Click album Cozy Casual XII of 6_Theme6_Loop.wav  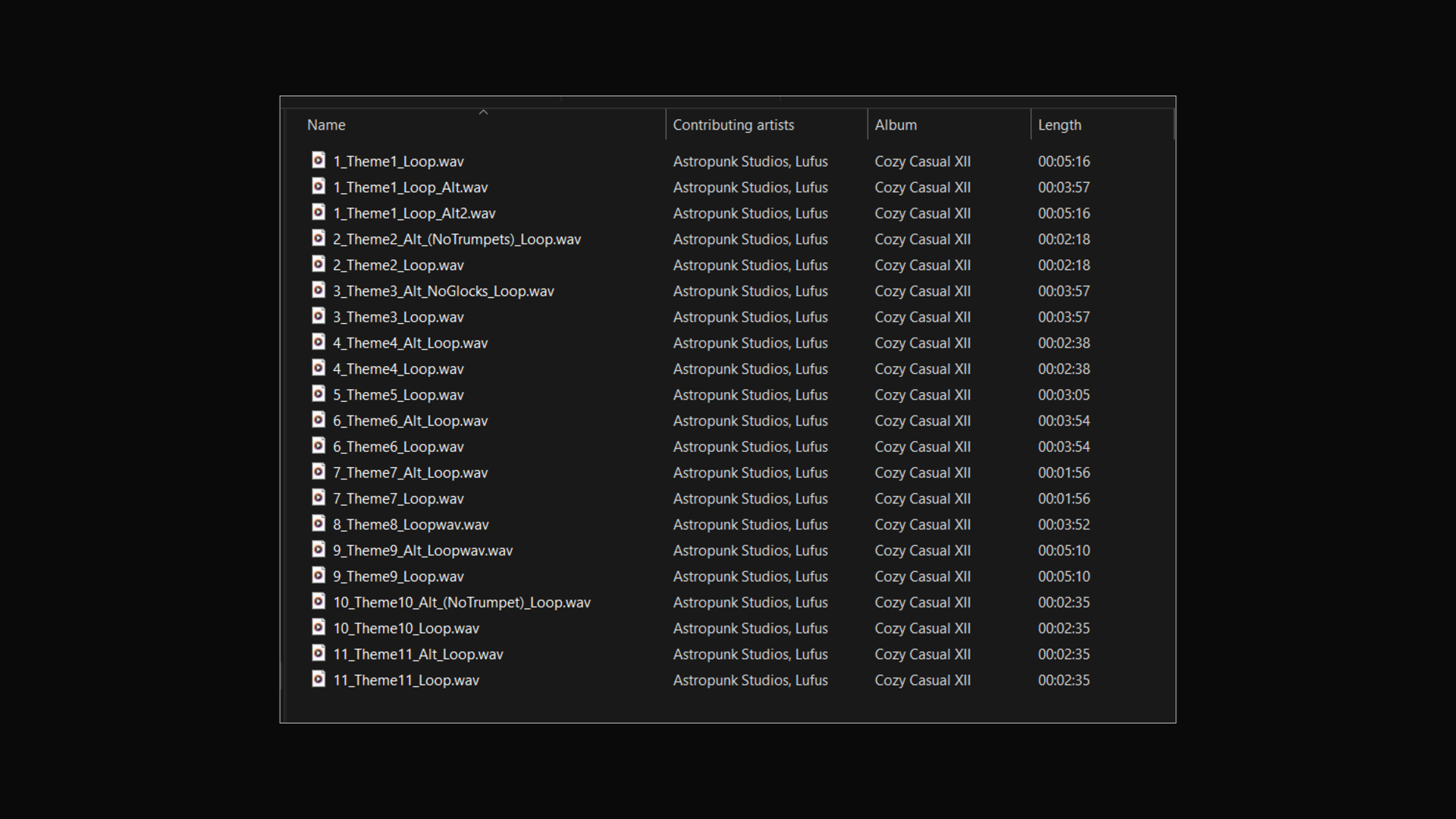click(x=923, y=447)
